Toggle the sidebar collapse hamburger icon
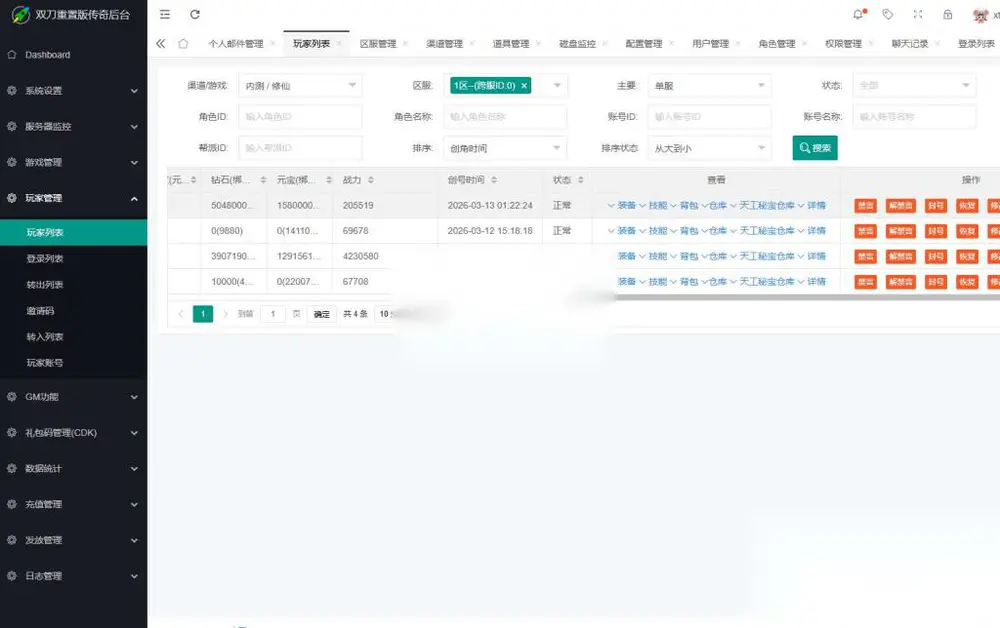1000x628 pixels. click(x=165, y=14)
